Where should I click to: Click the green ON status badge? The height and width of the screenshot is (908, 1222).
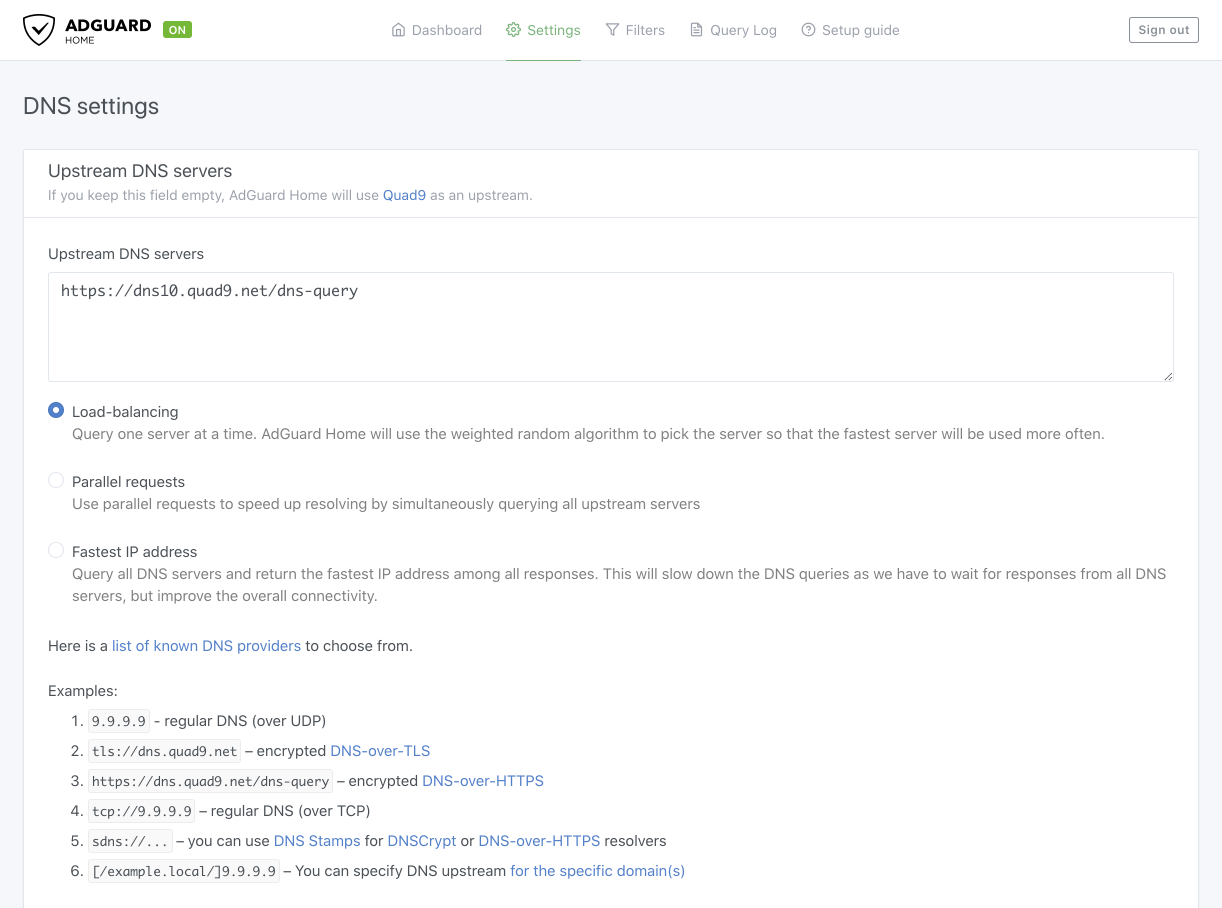click(x=177, y=30)
